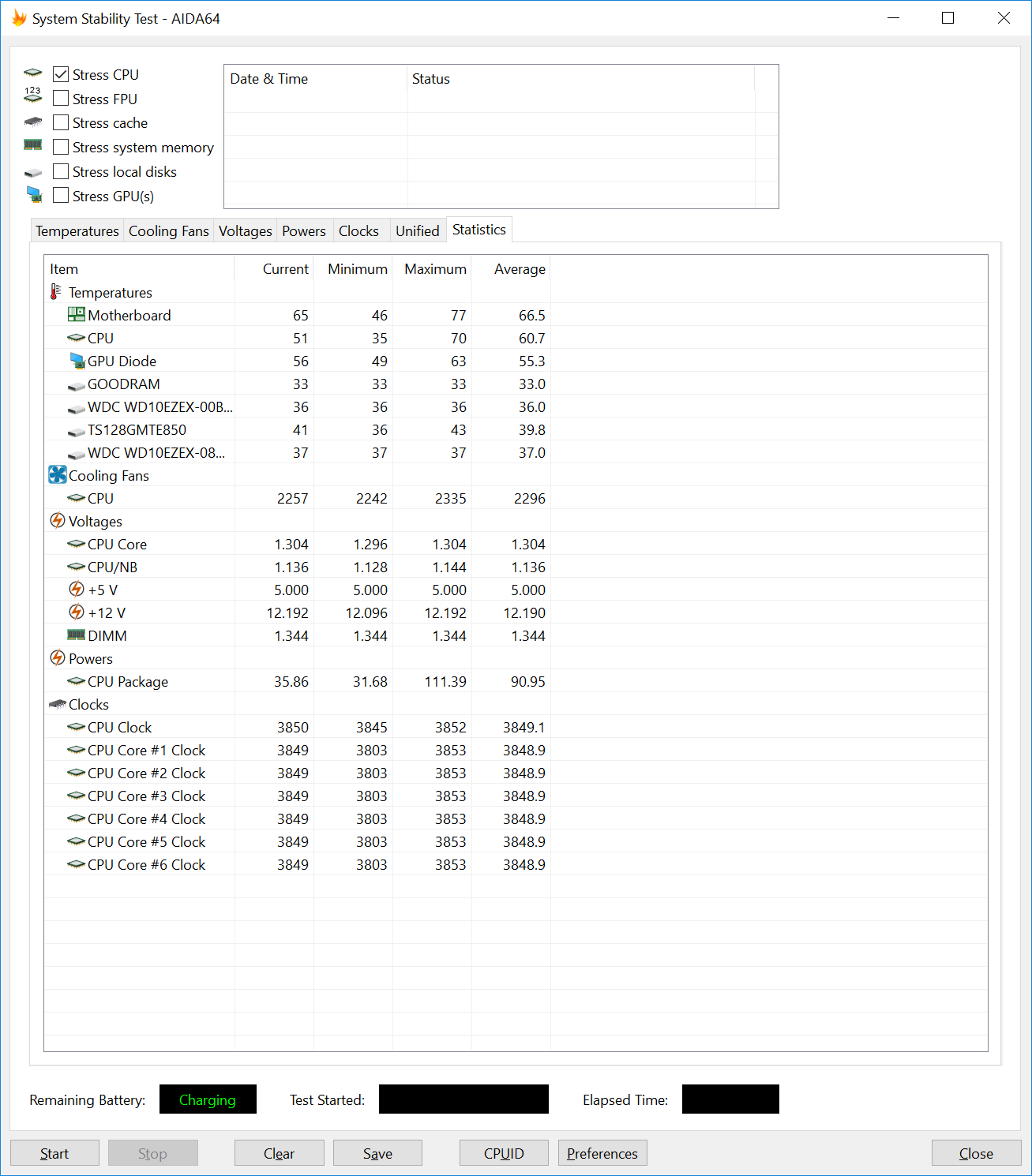Select the Statistics tab
Screen dimensions: 1032x1176
[479, 229]
